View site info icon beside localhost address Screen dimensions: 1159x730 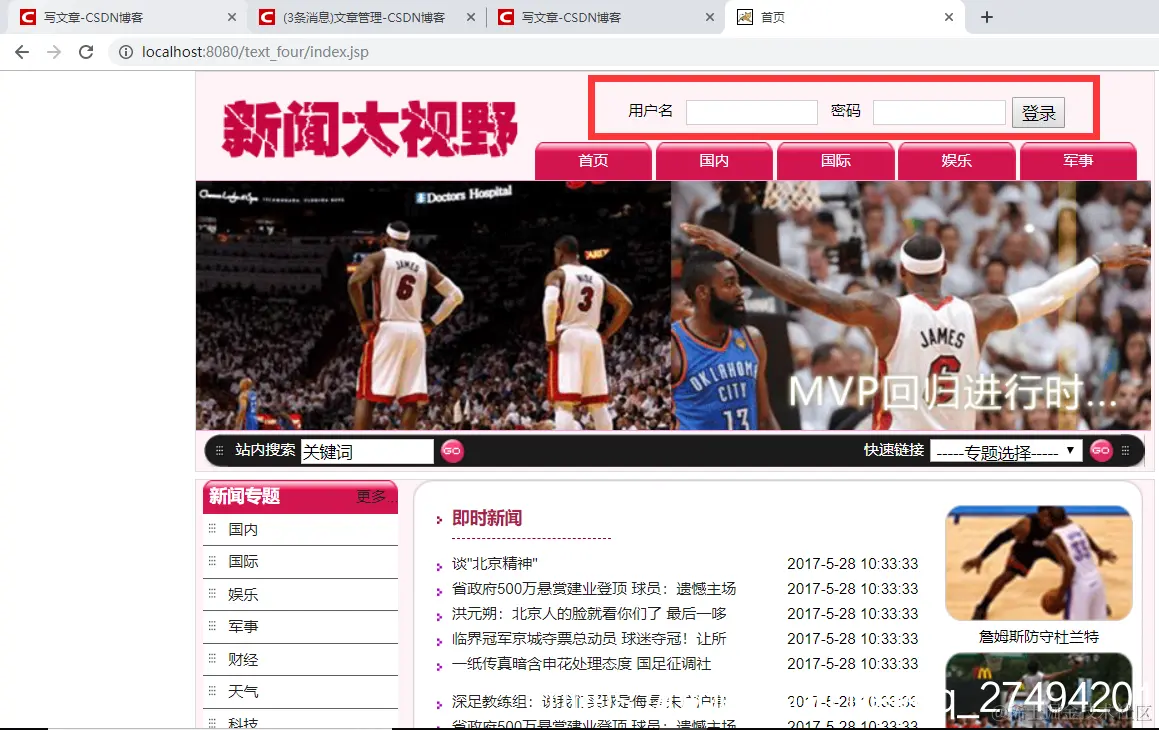coord(126,52)
